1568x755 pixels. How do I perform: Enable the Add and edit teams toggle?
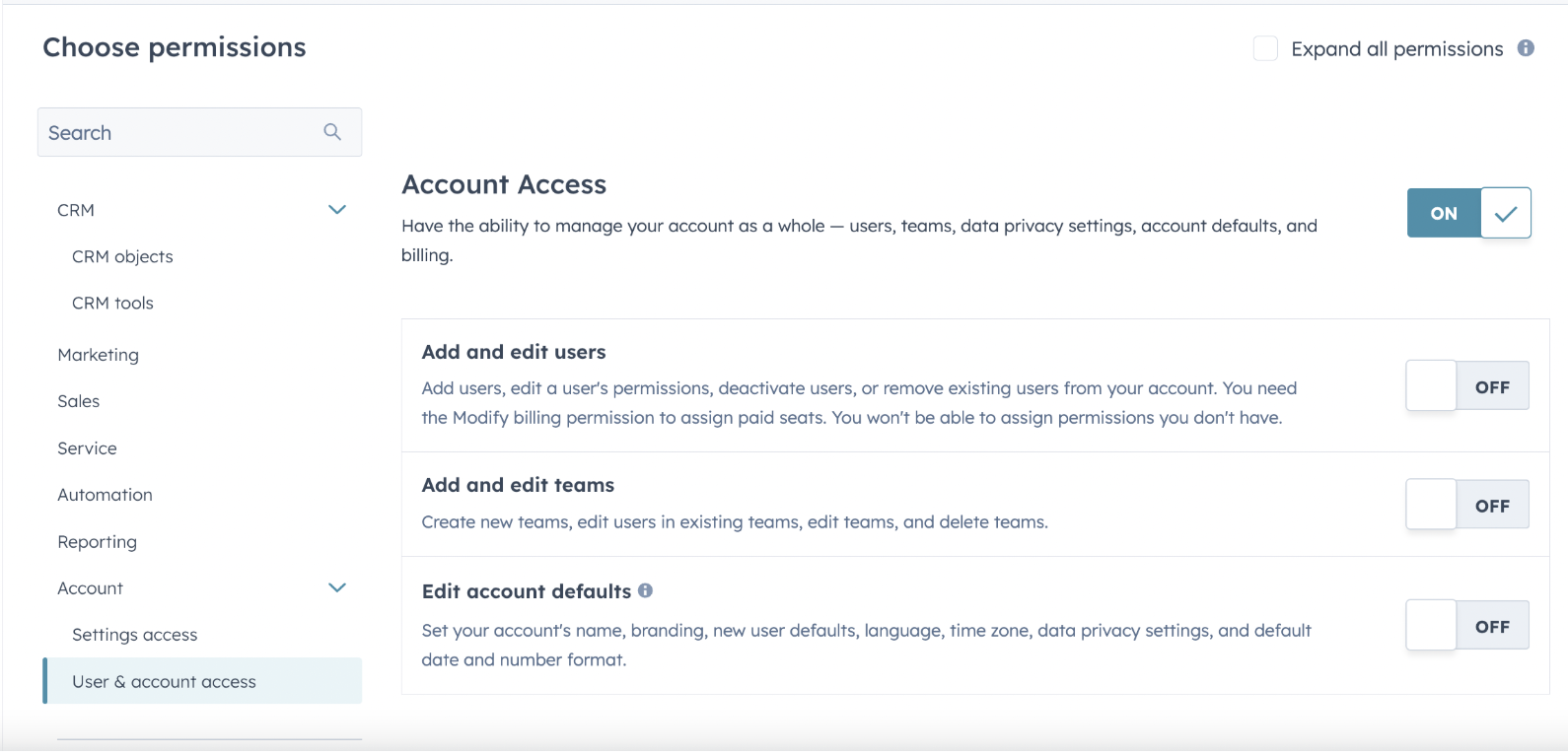pyautogui.click(x=1466, y=505)
